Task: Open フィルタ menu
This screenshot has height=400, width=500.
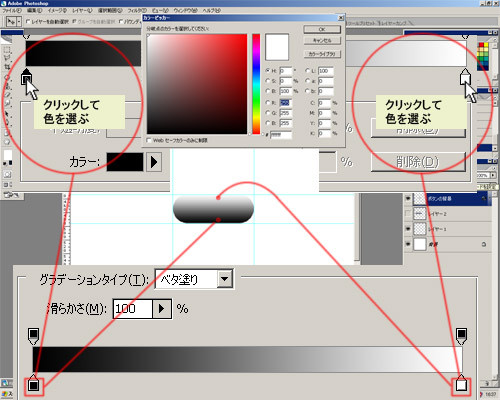Action: coord(137,10)
